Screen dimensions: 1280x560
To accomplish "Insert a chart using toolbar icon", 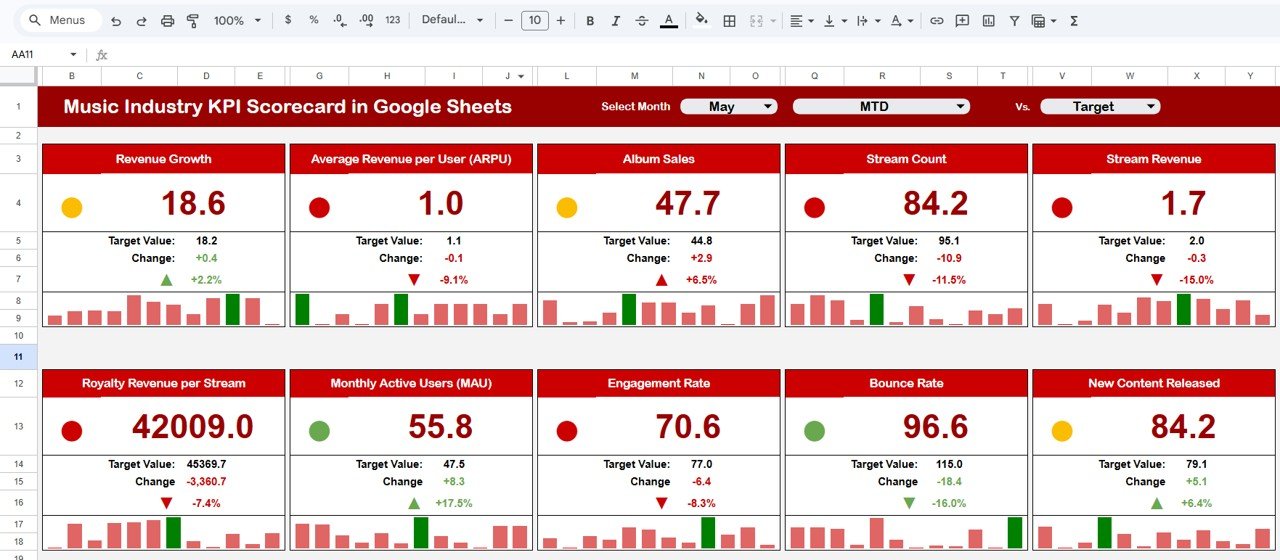I will (x=988, y=21).
